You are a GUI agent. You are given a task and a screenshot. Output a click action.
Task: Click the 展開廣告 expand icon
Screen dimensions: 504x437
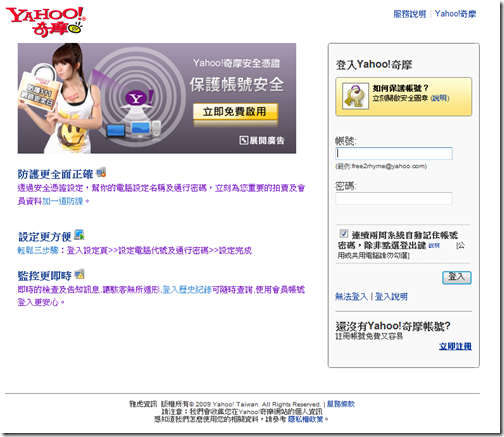click(x=243, y=140)
